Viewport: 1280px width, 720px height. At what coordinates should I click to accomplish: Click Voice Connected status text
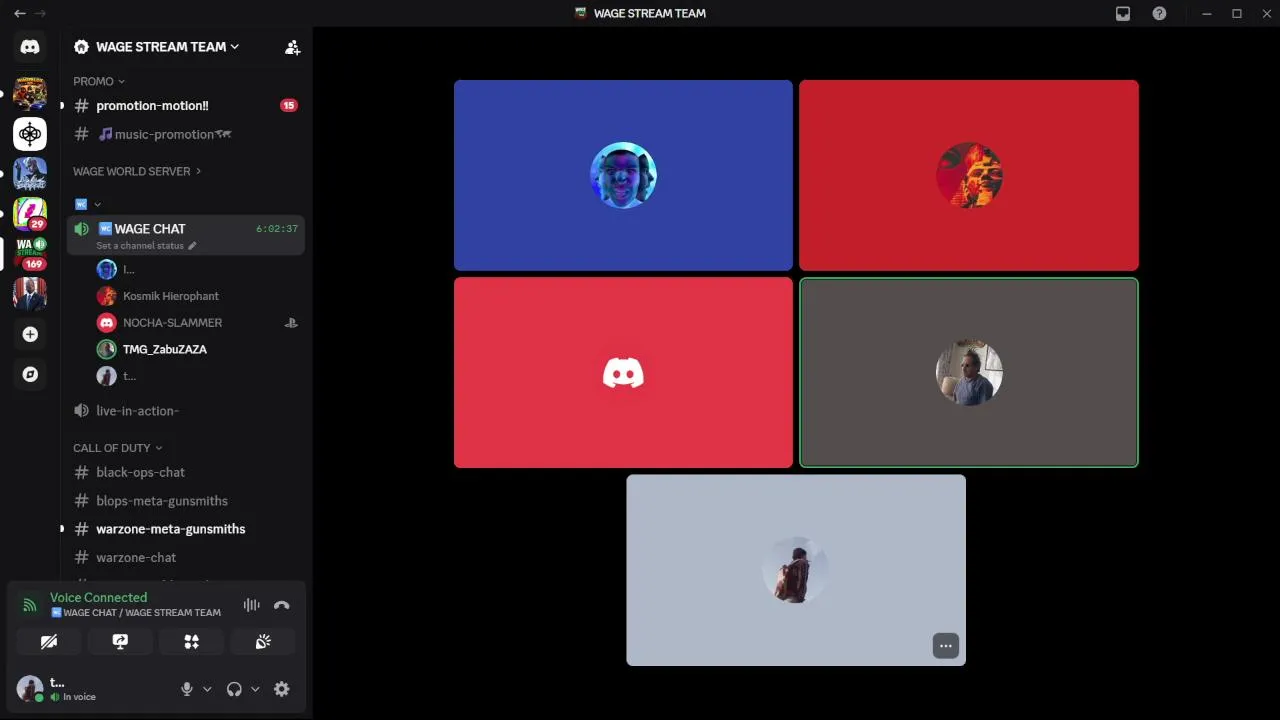[x=98, y=597]
